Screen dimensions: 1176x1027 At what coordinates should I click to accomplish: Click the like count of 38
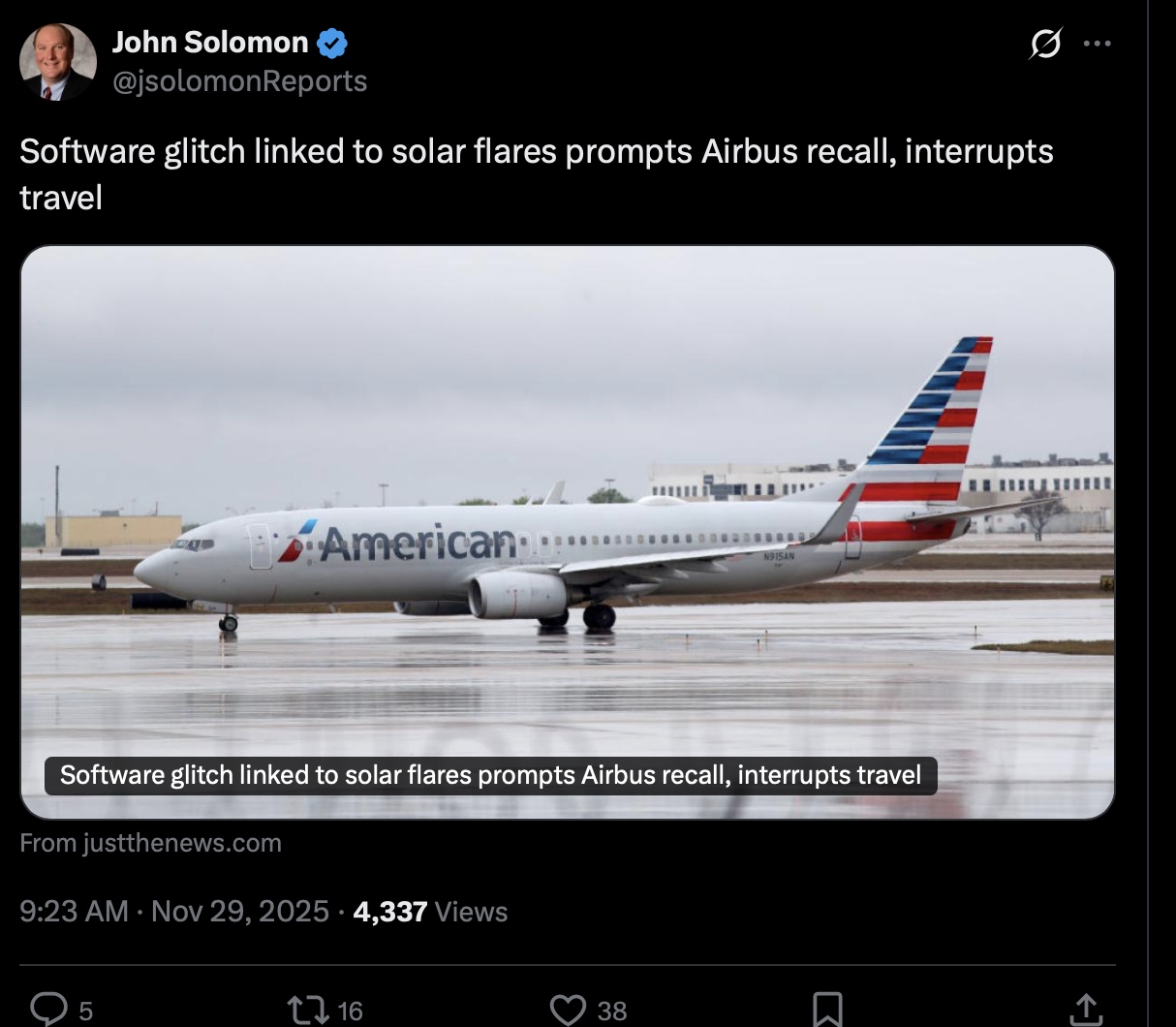pyautogui.click(x=611, y=1011)
